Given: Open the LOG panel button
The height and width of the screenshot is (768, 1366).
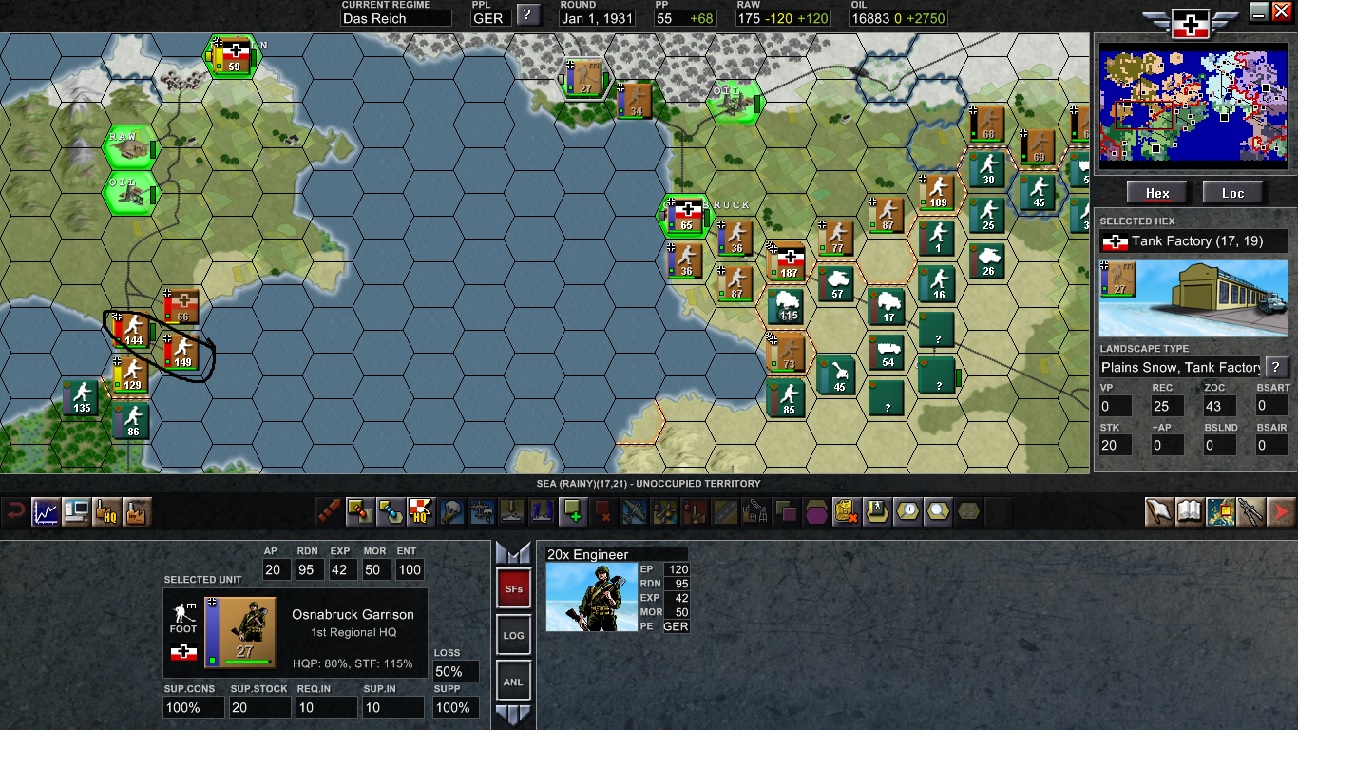Looking at the screenshot, I should 513,635.
